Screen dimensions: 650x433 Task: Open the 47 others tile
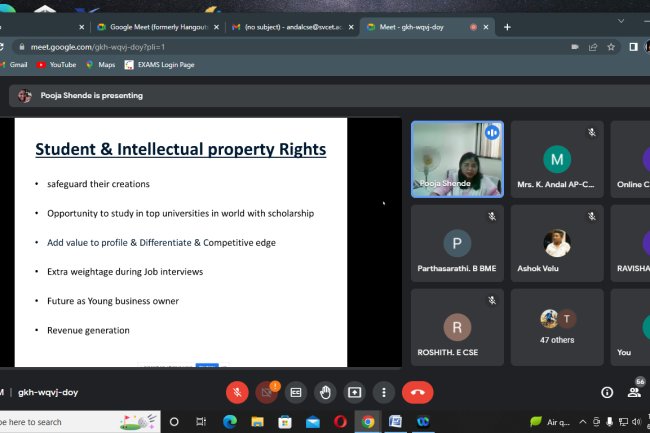point(557,327)
